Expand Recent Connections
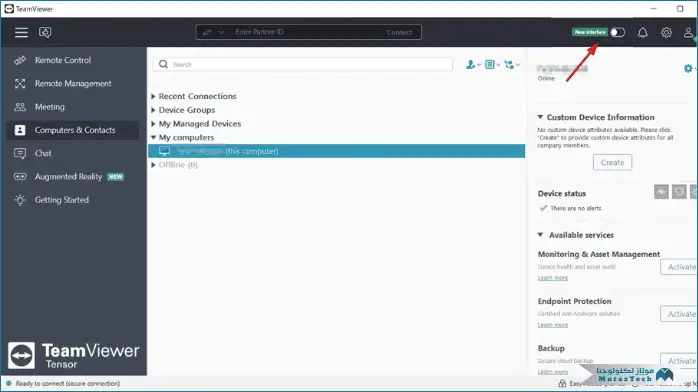 [153, 96]
